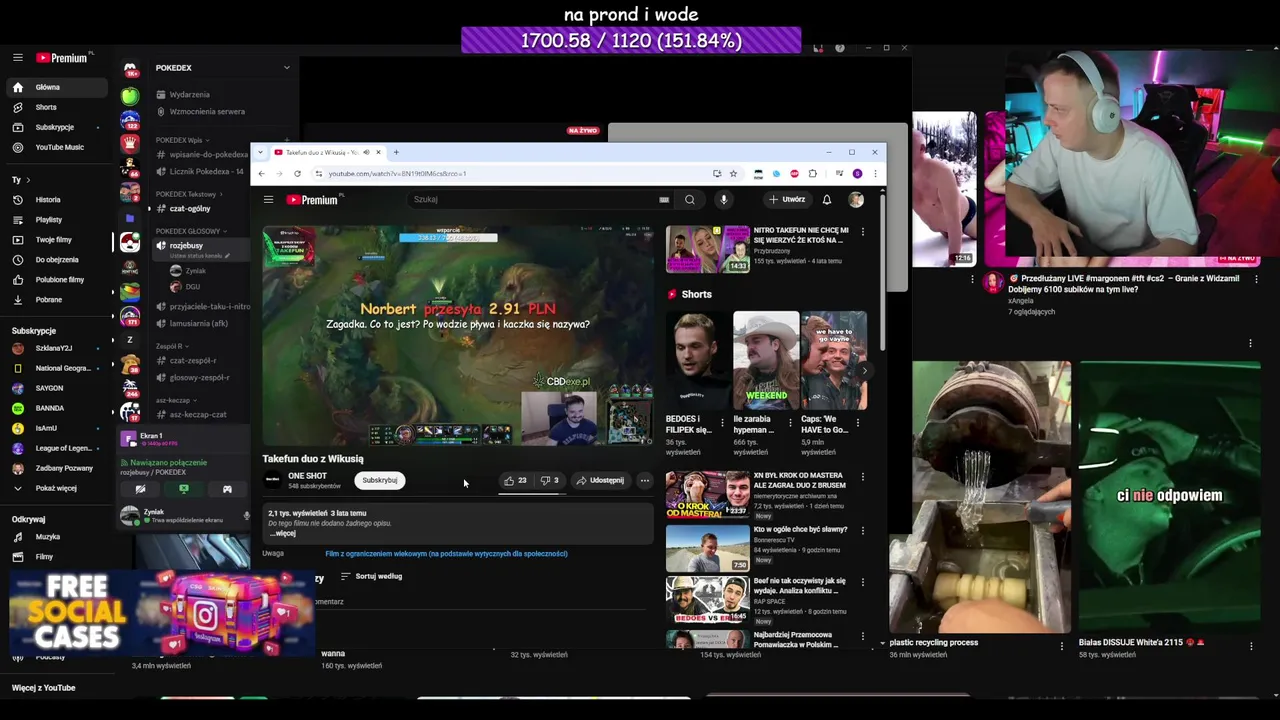Open the Sortuj według sort dropdown
Image resolution: width=1280 pixels, height=720 pixels.
[x=372, y=577]
